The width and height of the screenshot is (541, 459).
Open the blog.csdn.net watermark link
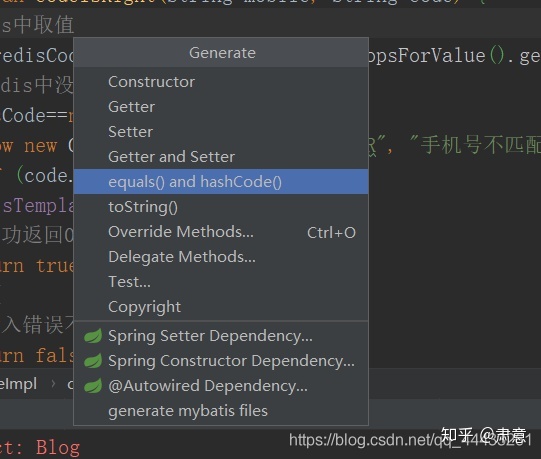click(x=410, y=440)
